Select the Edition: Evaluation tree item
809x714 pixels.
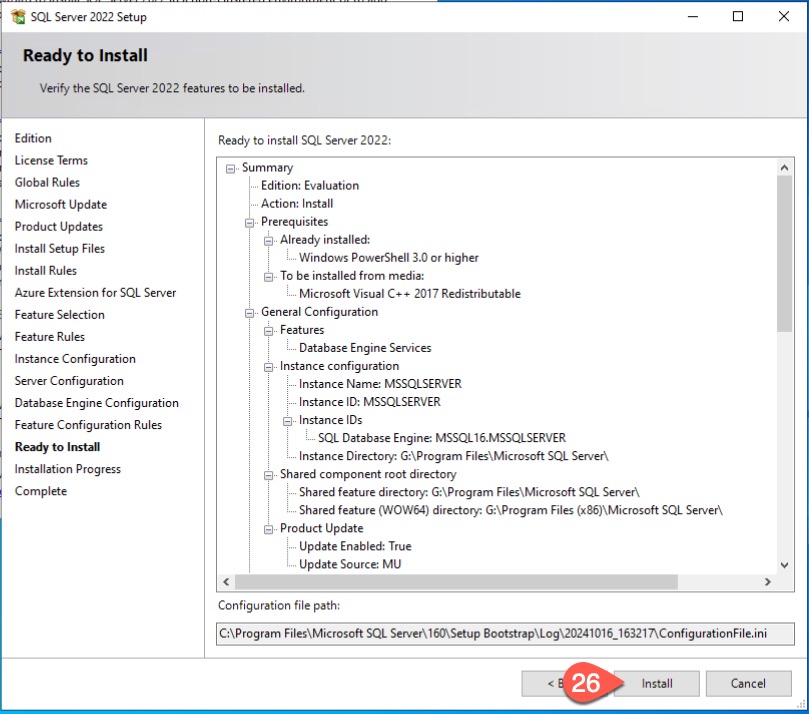pyautogui.click(x=310, y=186)
